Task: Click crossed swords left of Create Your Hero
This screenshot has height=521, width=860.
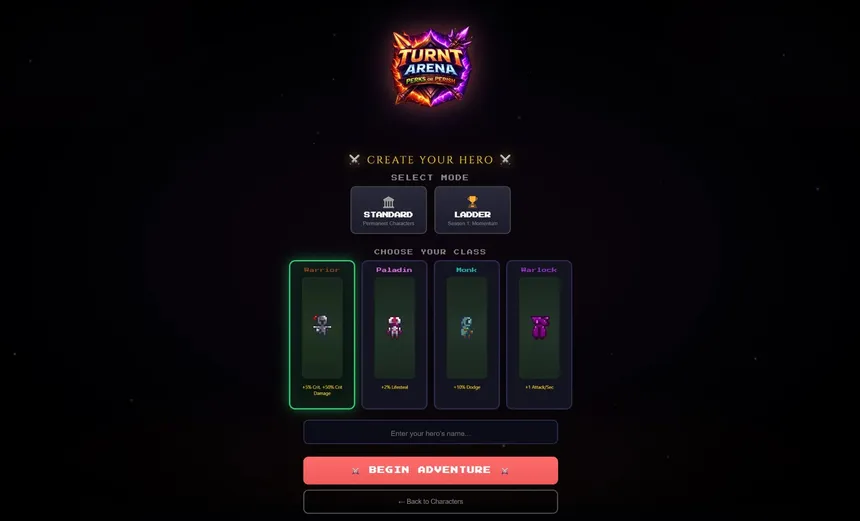Action: tap(354, 160)
